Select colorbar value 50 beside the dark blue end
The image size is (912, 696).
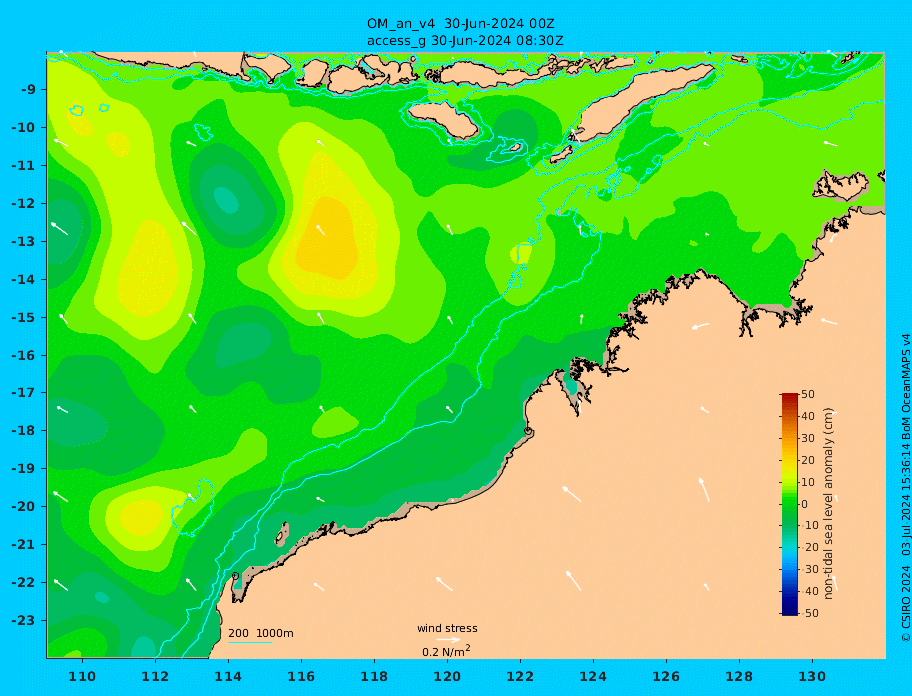[x=809, y=613]
